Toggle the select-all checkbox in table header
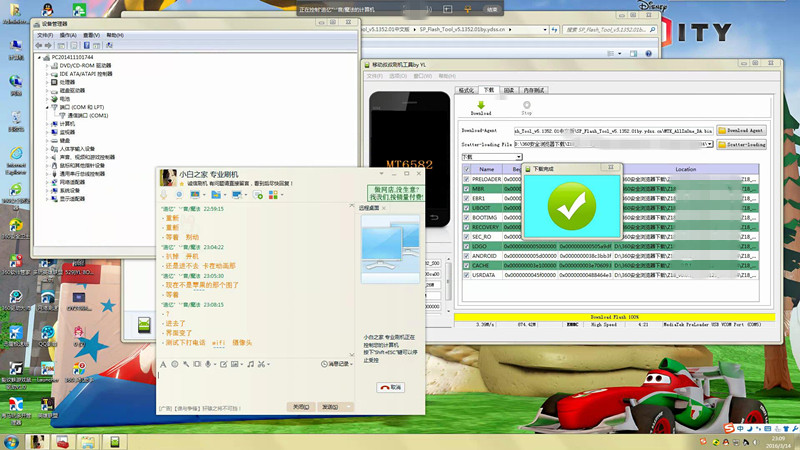800x450 pixels. pyautogui.click(x=466, y=169)
